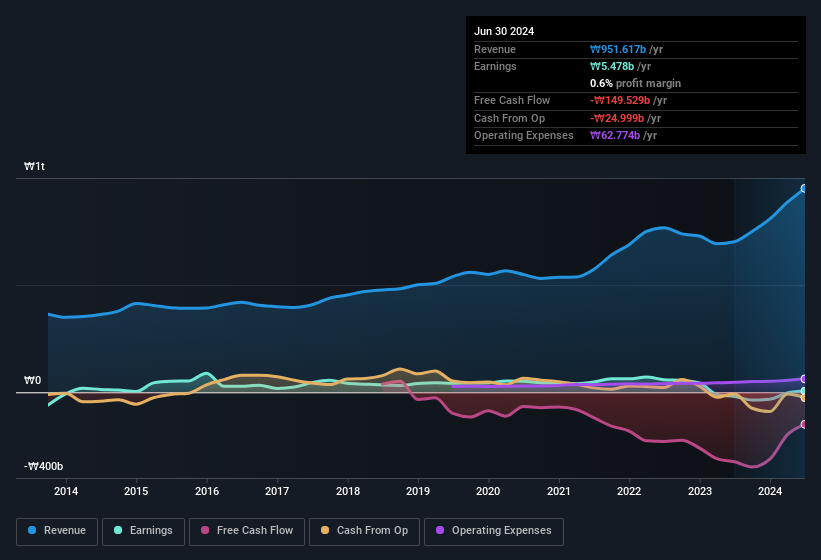Click the 2022 x-axis label
Image resolution: width=821 pixels, height=560 pixels.
(629, 491)
